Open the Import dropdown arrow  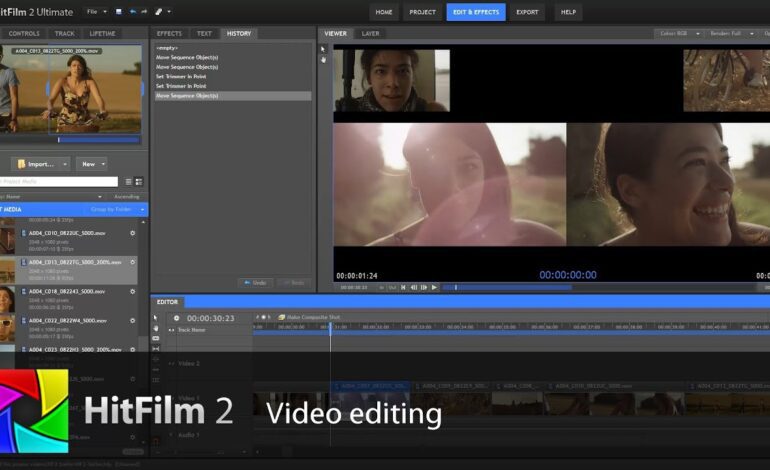(x=65, y=164)
